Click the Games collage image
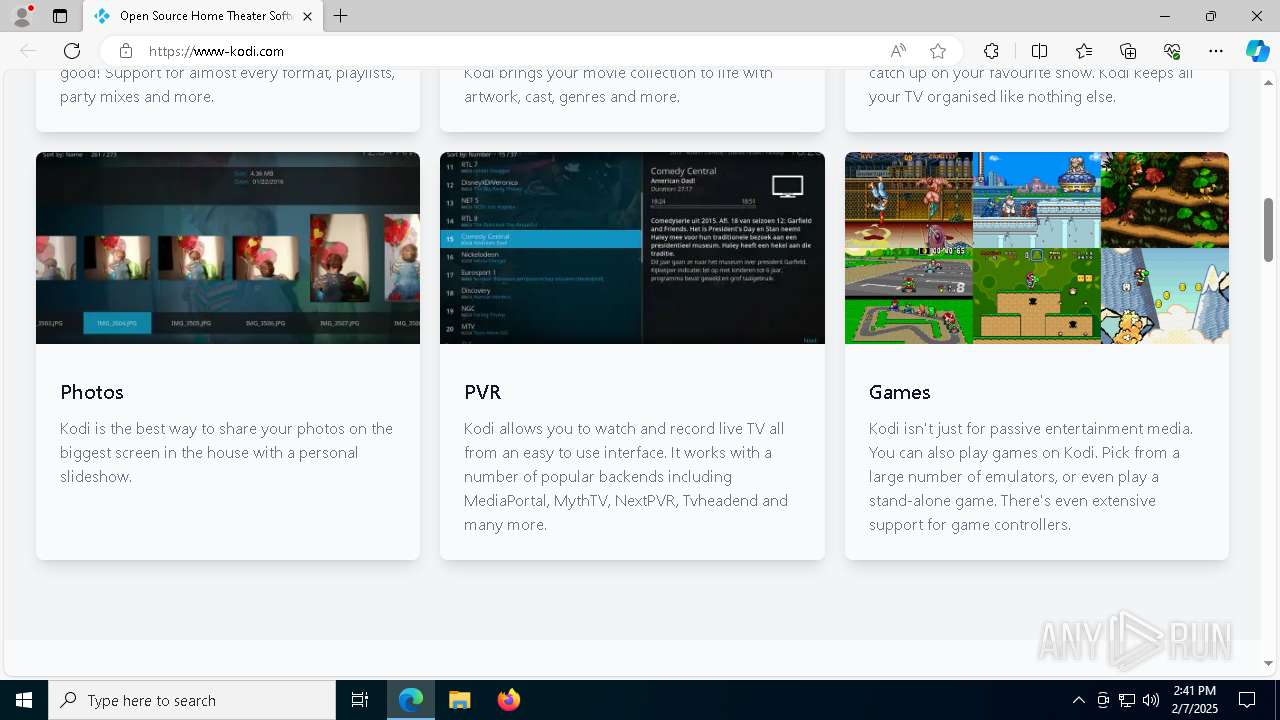 [1037, 248]
